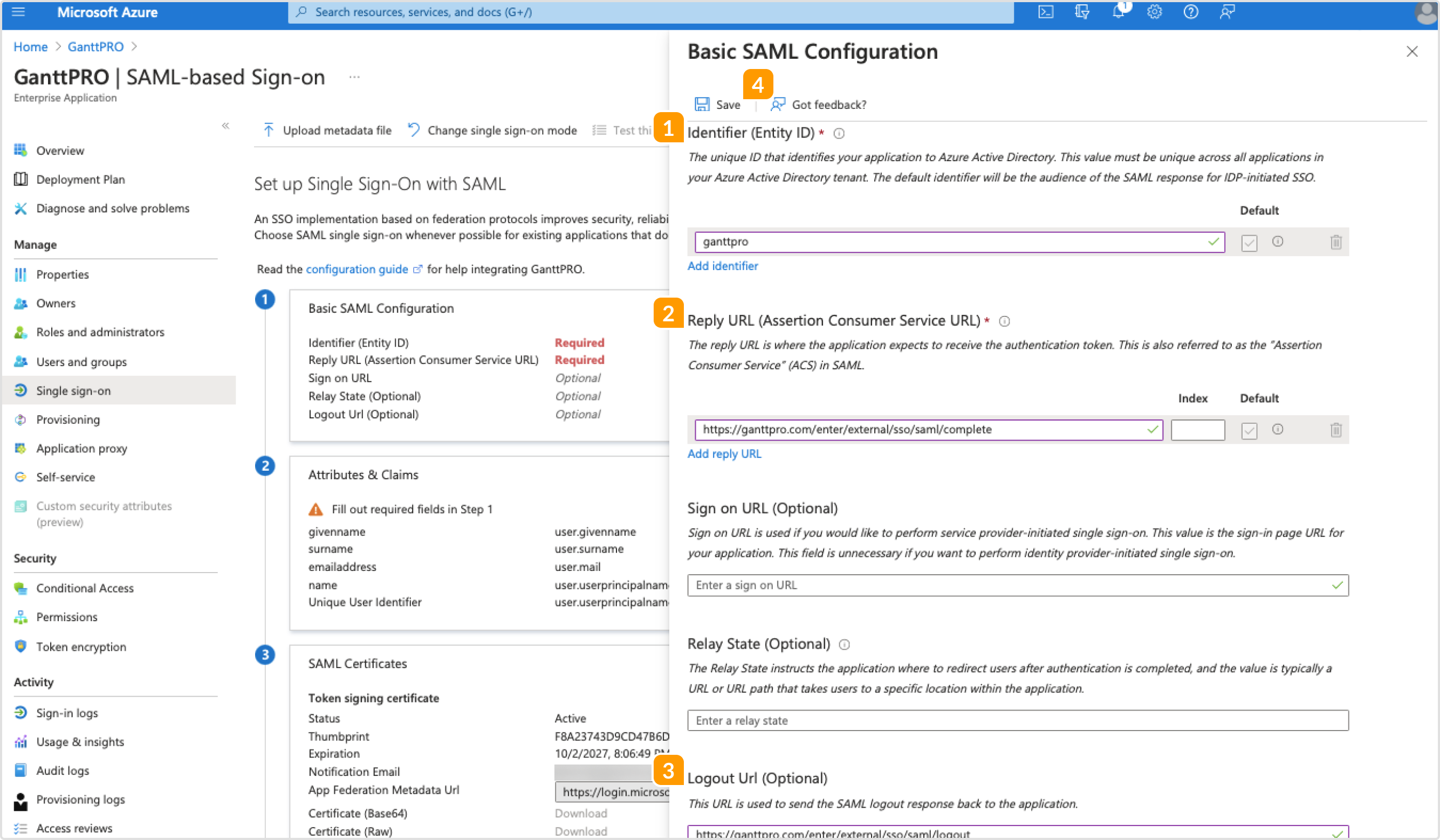
Task: Focus the Enter a relay state field
Action: point(1018,721)
